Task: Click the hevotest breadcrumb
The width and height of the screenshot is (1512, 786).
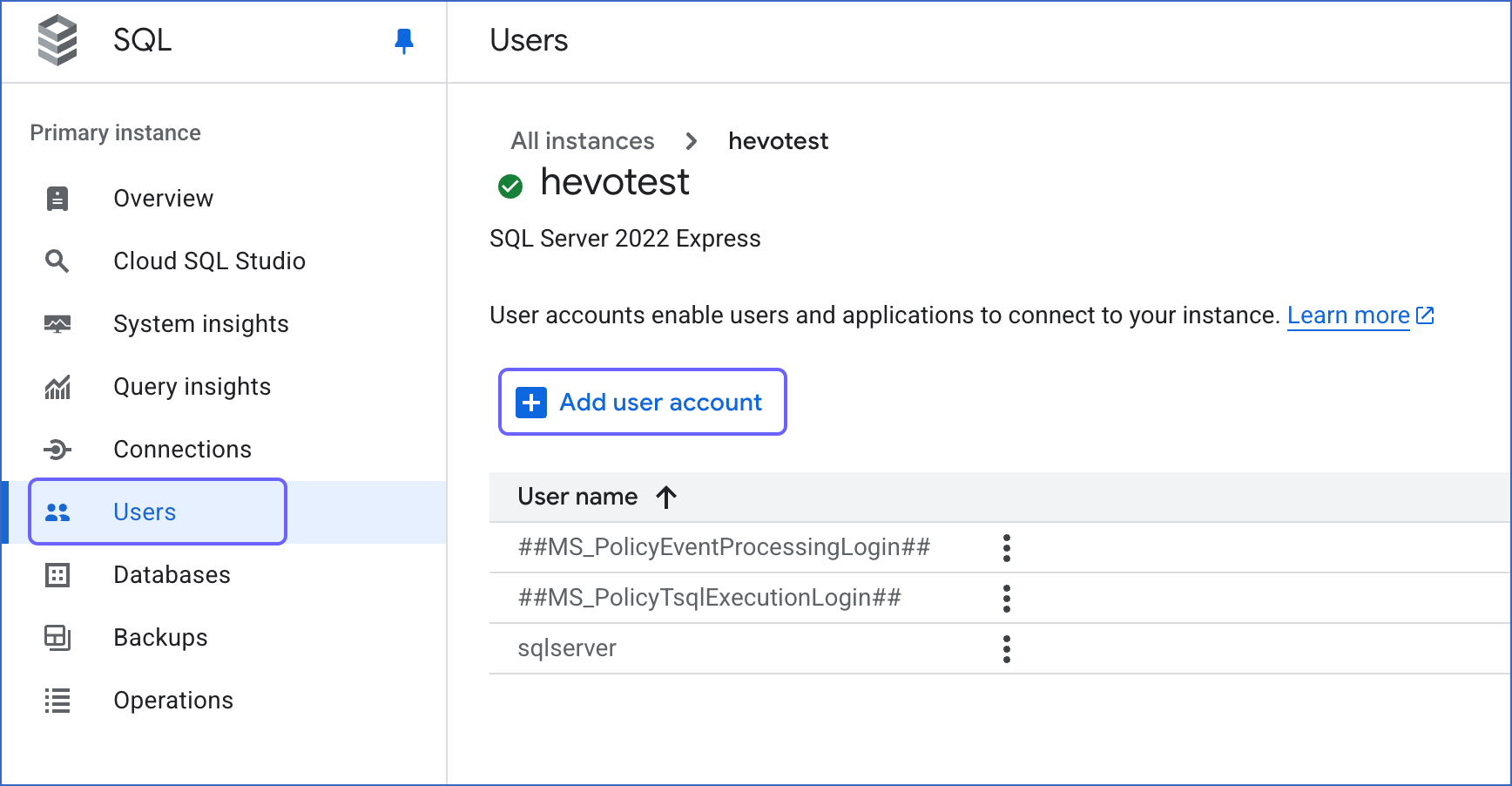Action: click(x=779, y=141)
